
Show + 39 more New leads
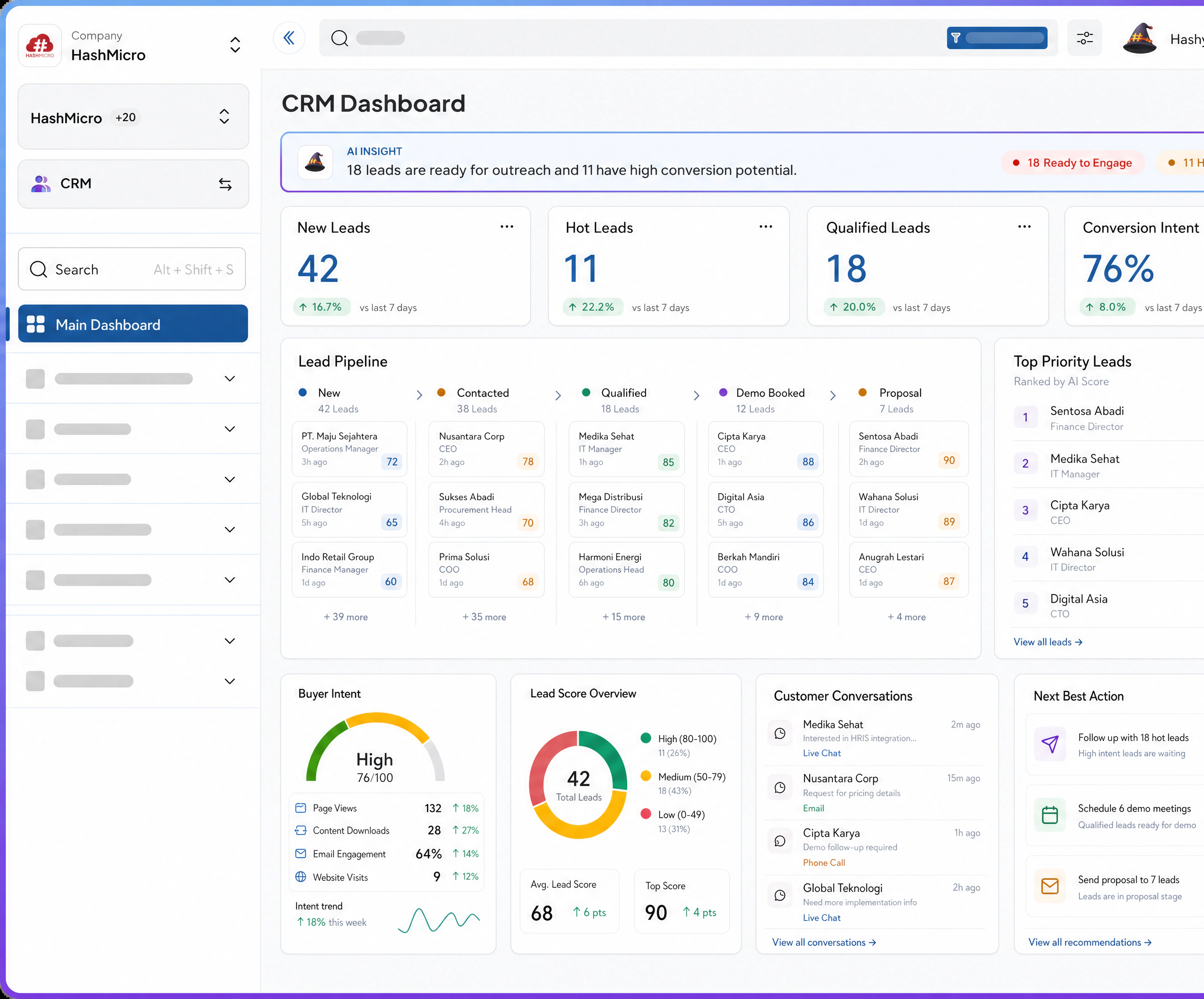tap(346, 617)
